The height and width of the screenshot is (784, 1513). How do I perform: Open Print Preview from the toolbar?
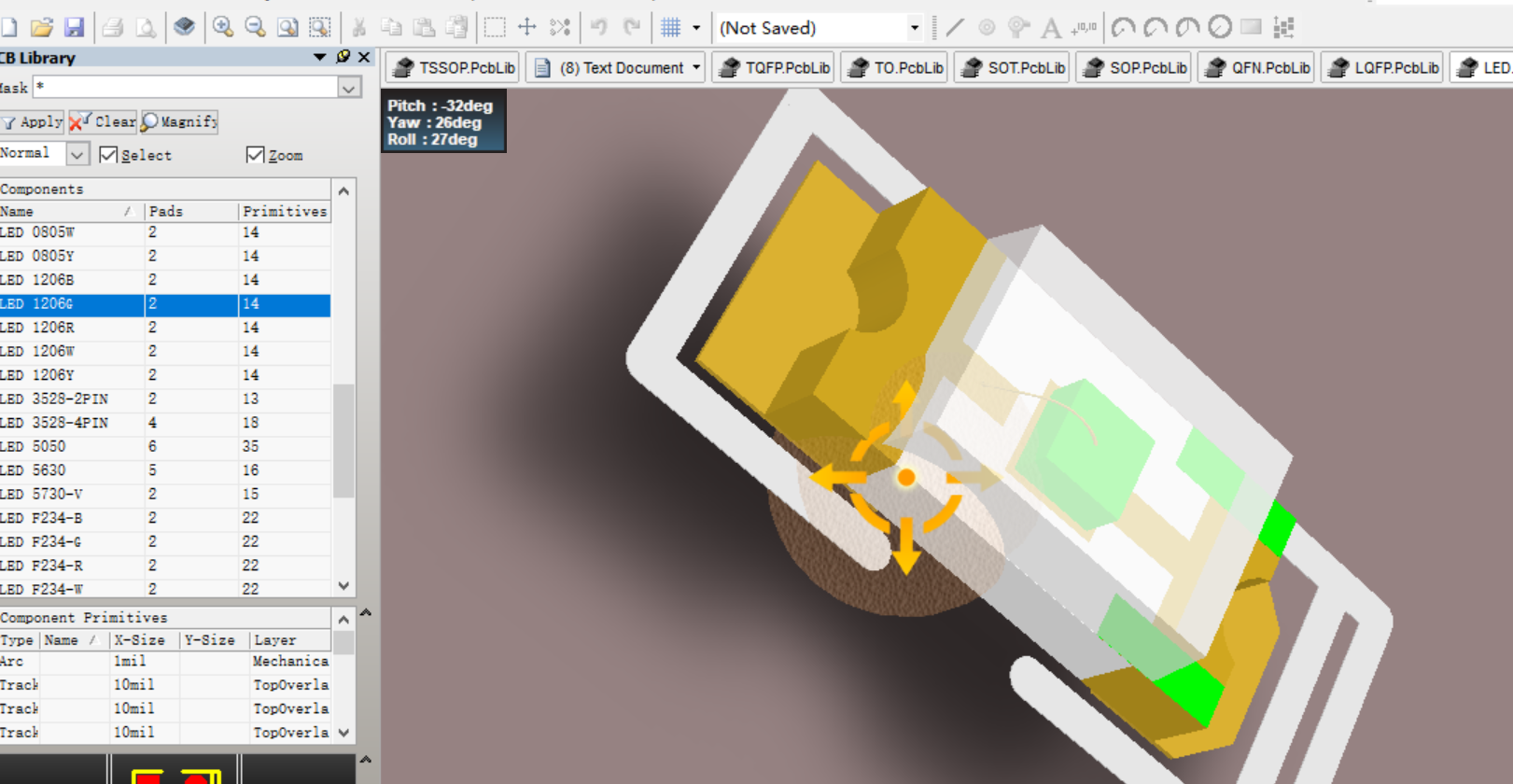(146, 27)
